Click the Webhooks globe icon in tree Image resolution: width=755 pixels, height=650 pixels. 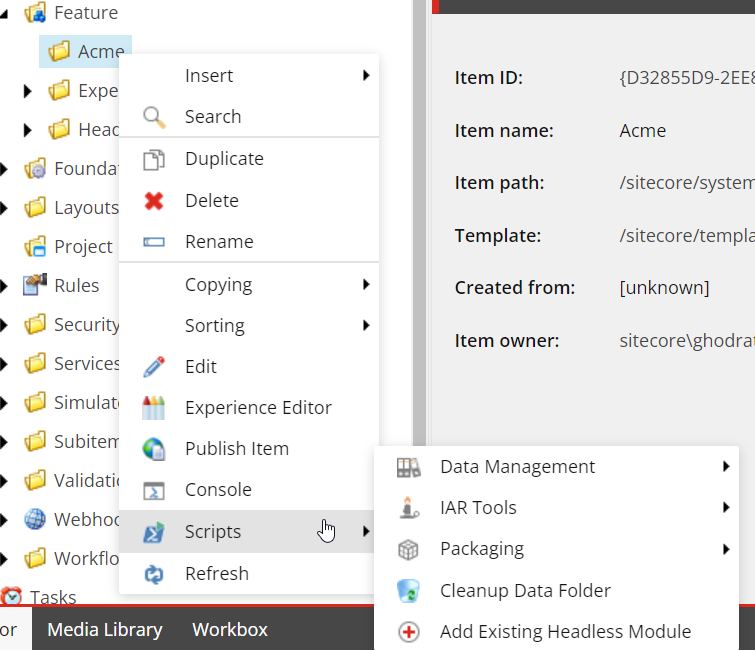pos(35,519)
